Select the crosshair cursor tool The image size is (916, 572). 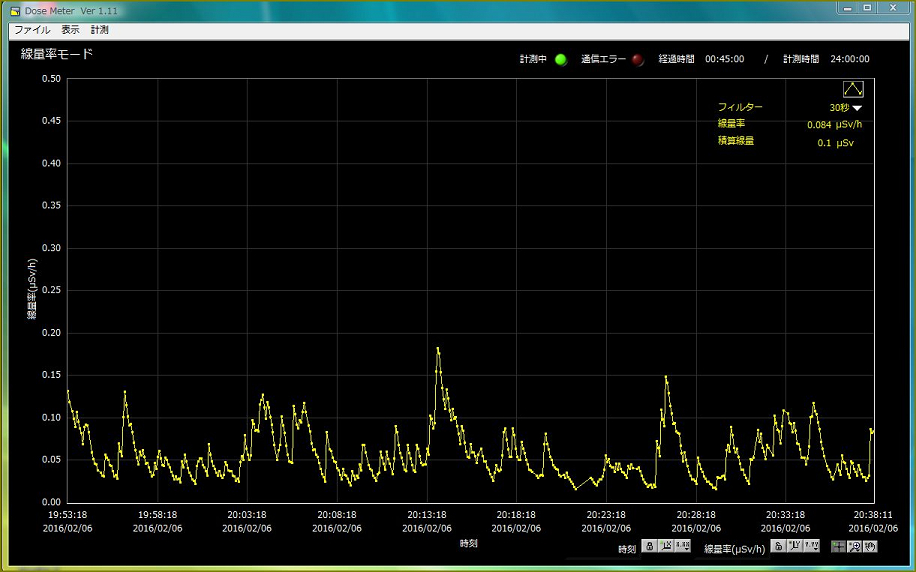tap(838, 546)
